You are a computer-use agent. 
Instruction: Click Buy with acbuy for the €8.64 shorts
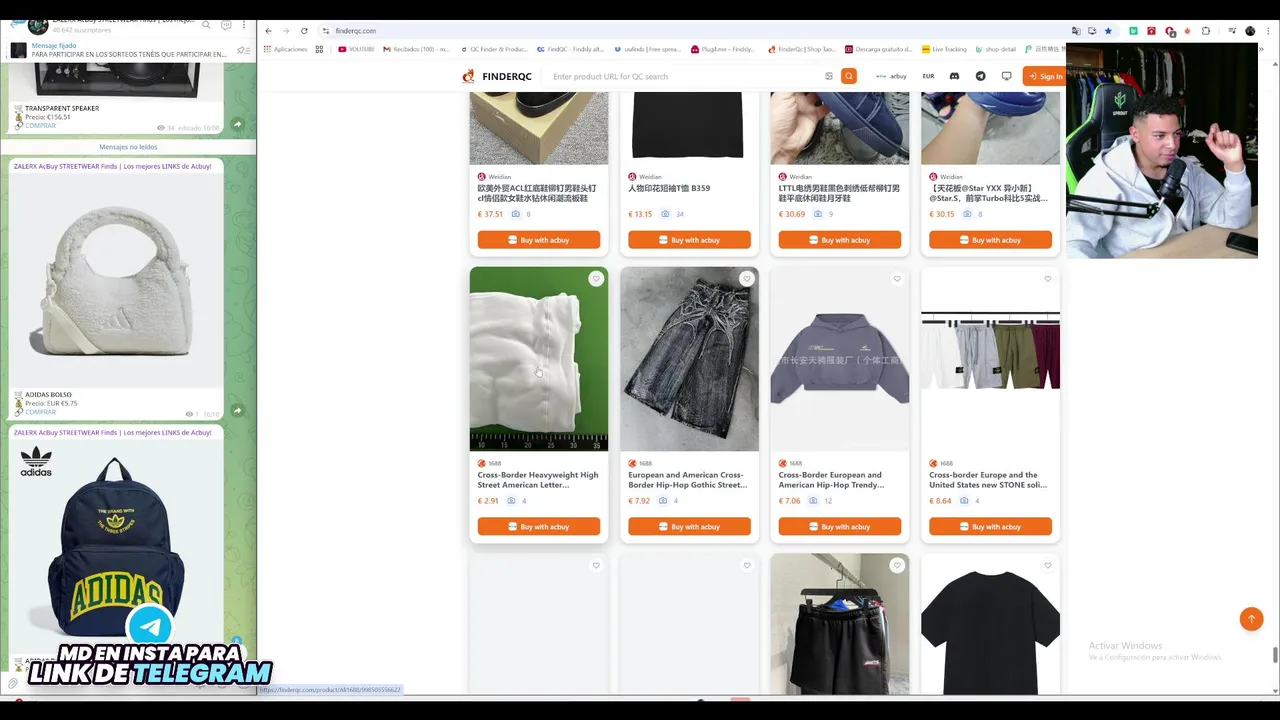[990, 527]
